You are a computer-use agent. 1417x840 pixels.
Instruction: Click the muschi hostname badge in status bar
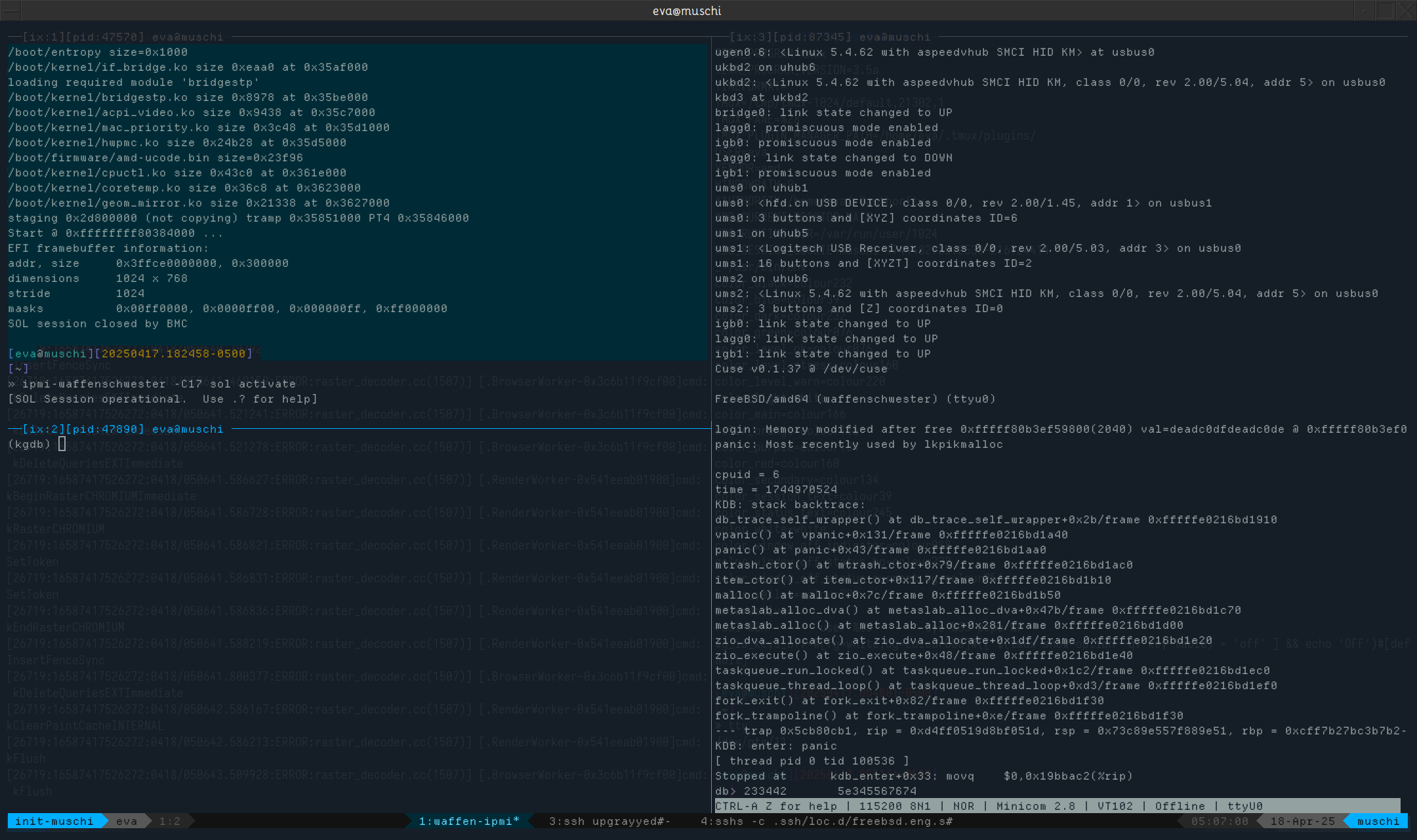click(1378, 821)
